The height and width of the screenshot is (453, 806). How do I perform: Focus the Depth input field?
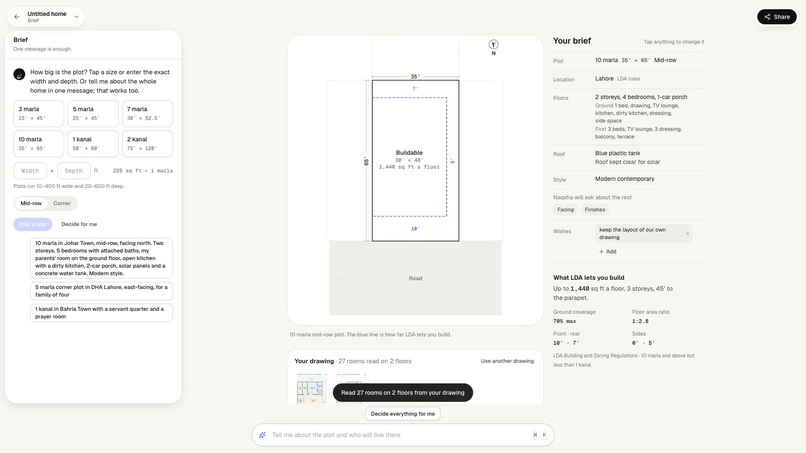[x=74, y=171]
